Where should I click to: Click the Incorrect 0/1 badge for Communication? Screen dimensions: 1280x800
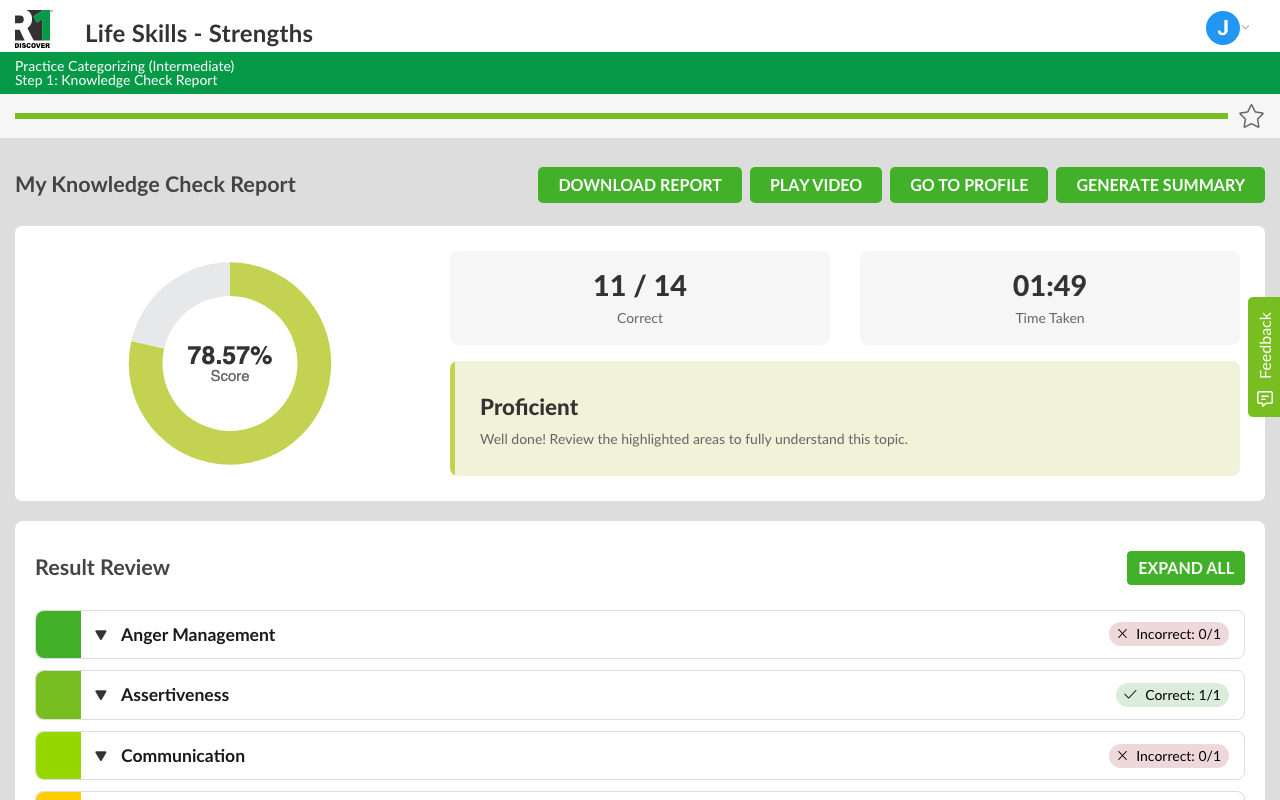click(1168, 756)
